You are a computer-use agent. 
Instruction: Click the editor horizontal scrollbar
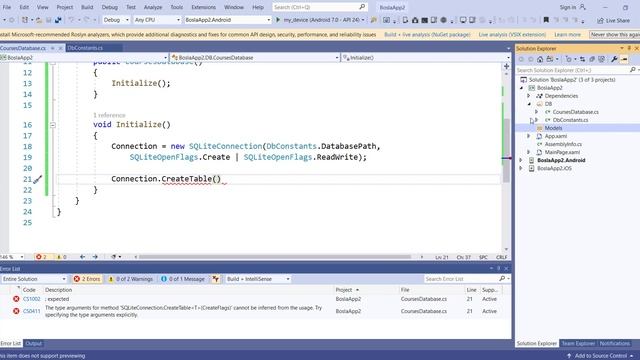point(276,257)
